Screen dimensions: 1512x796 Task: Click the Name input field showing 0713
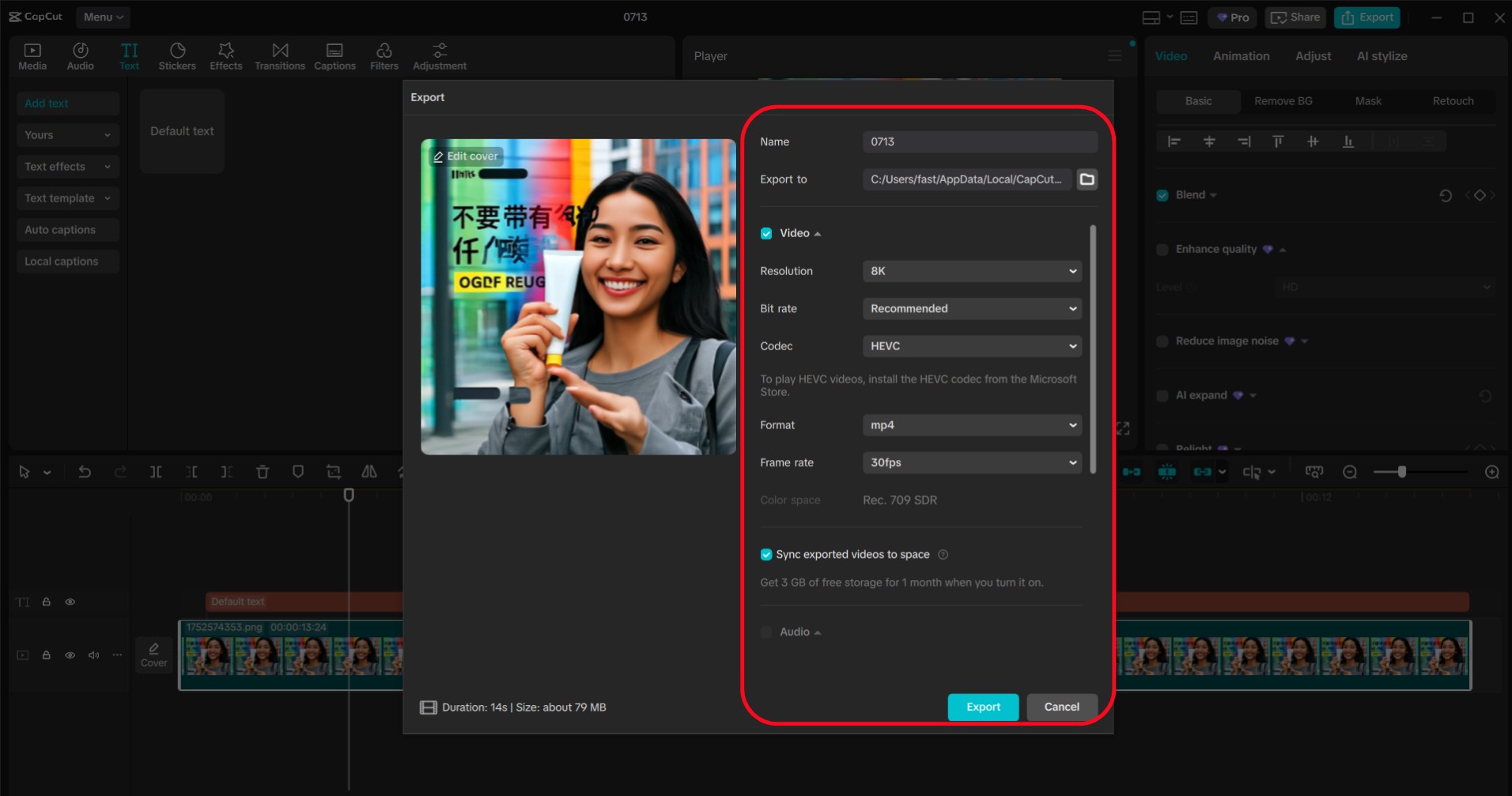[980, 142]
